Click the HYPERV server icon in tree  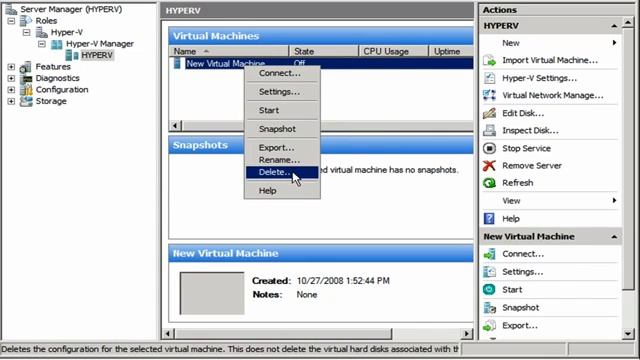[72, 55]
